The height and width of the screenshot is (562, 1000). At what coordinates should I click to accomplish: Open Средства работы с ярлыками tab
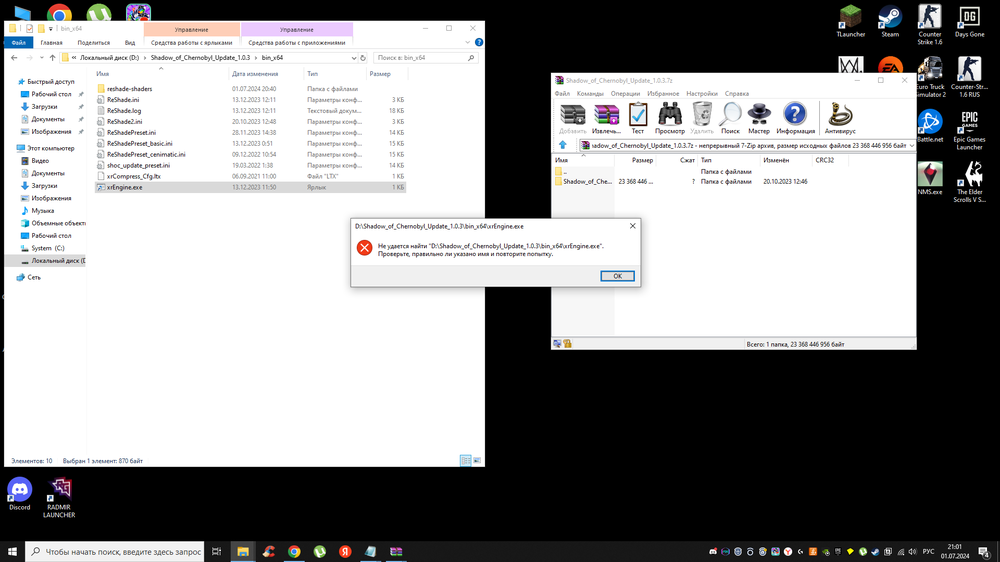pos(191,43)
